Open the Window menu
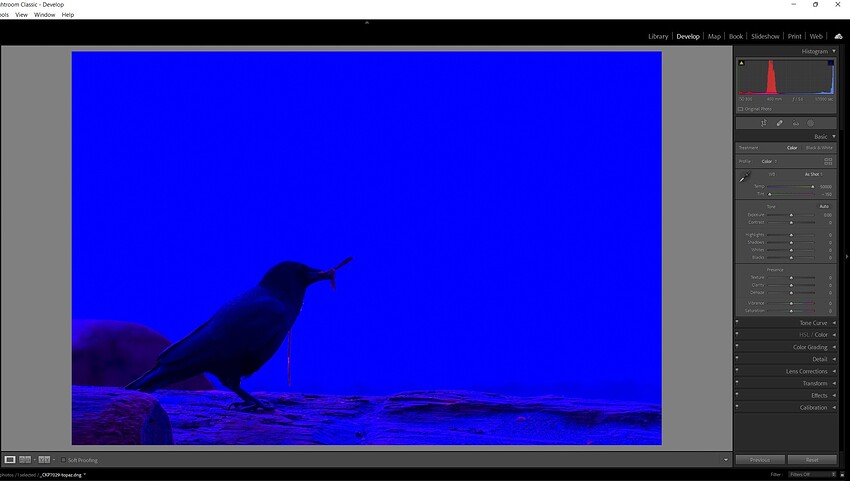The image size is (850, 481). [x=45, y=15]
